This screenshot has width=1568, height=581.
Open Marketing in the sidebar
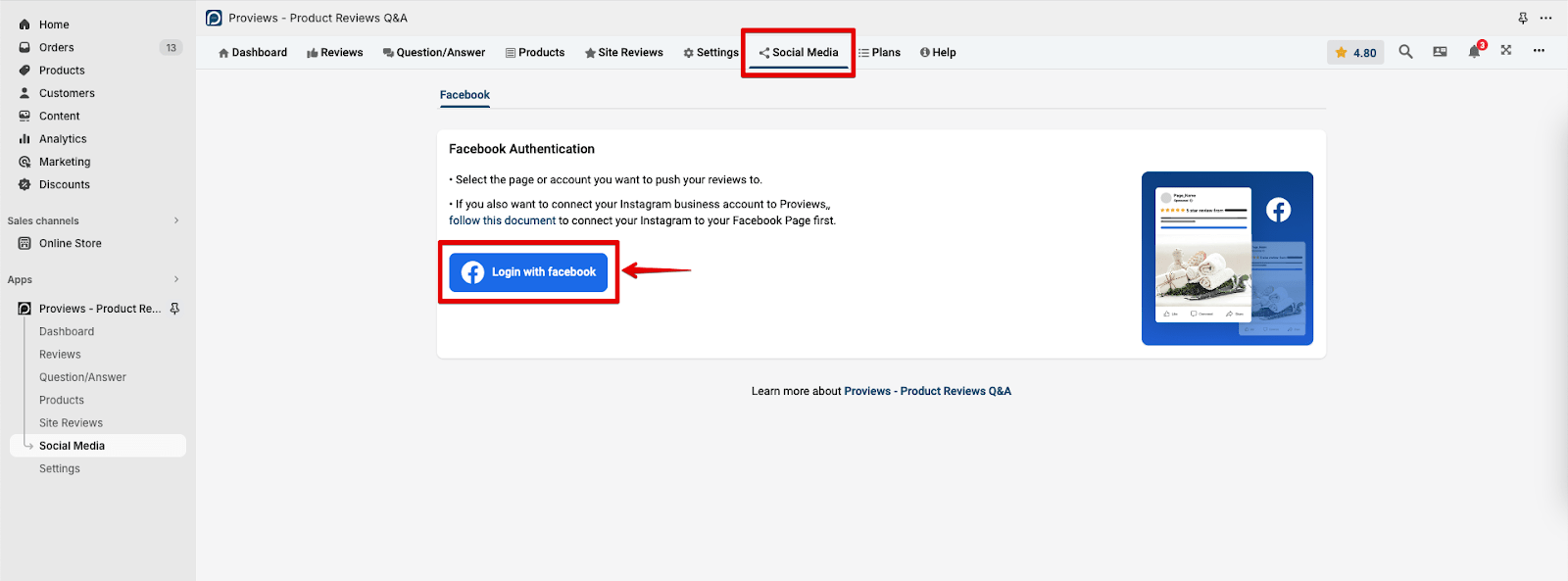coord(65,162)
